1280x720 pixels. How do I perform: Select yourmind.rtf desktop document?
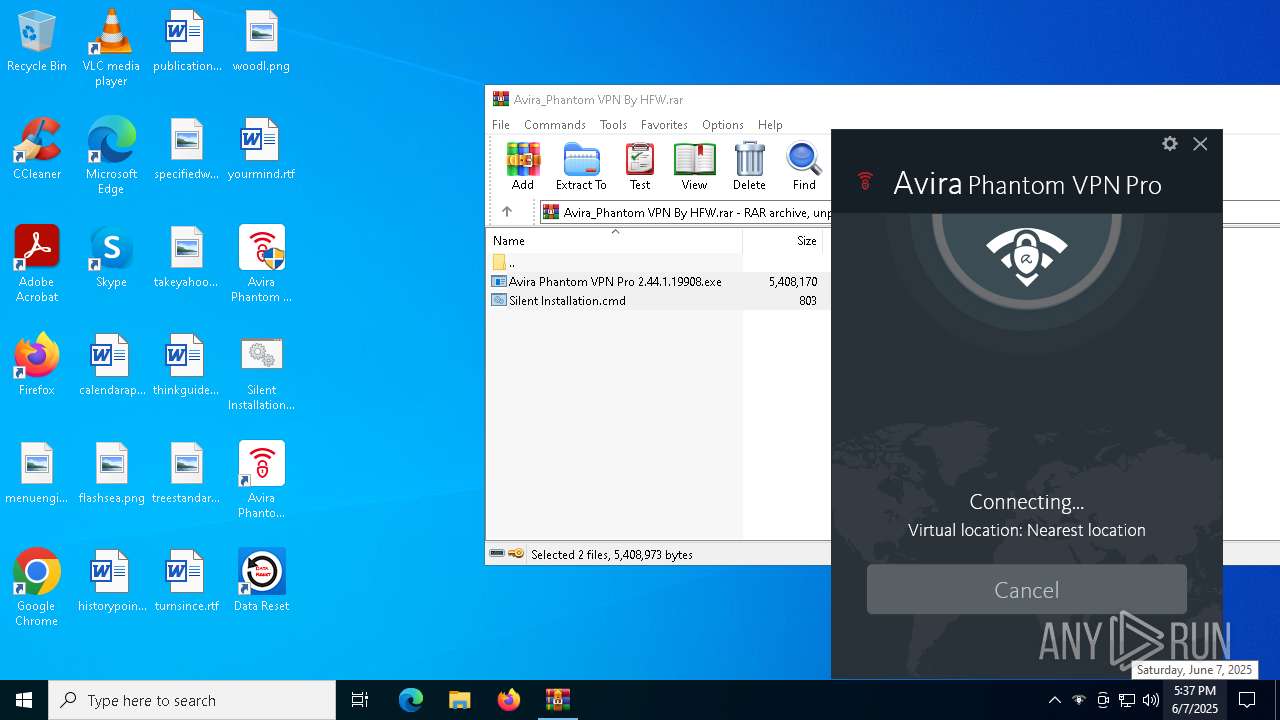click(261, 149)
